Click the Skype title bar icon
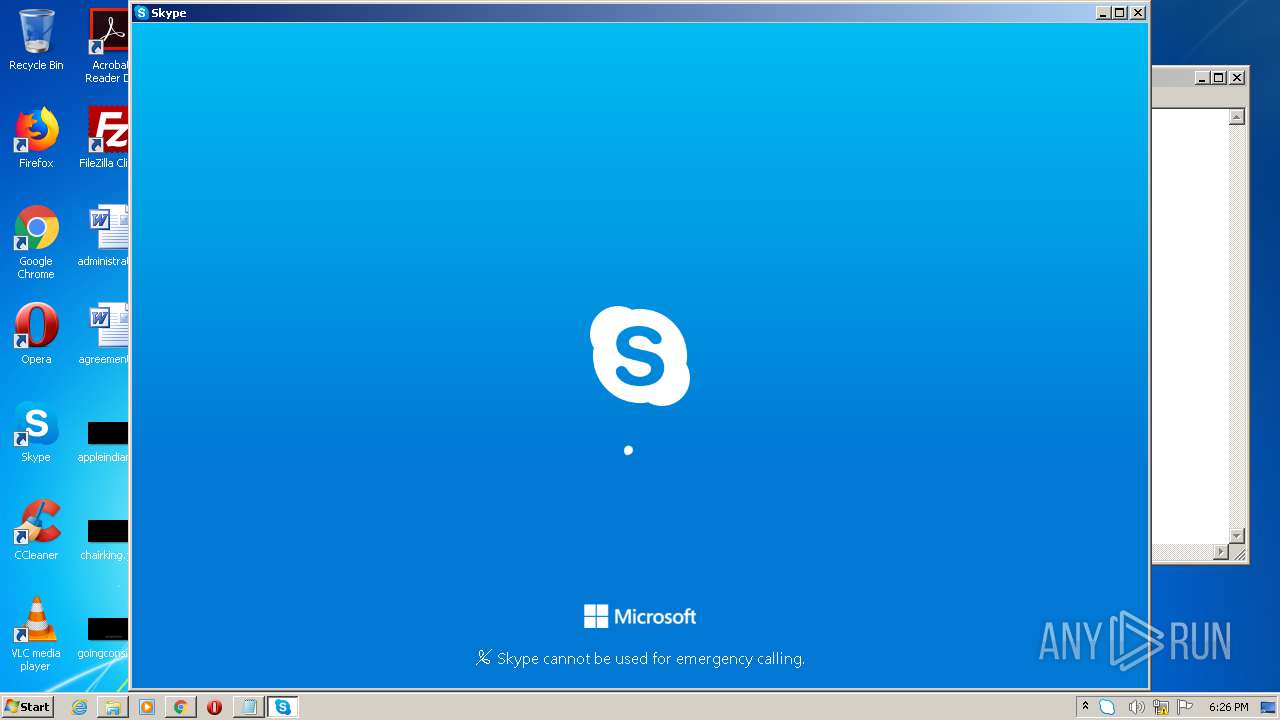 click(x=142, y=13)
